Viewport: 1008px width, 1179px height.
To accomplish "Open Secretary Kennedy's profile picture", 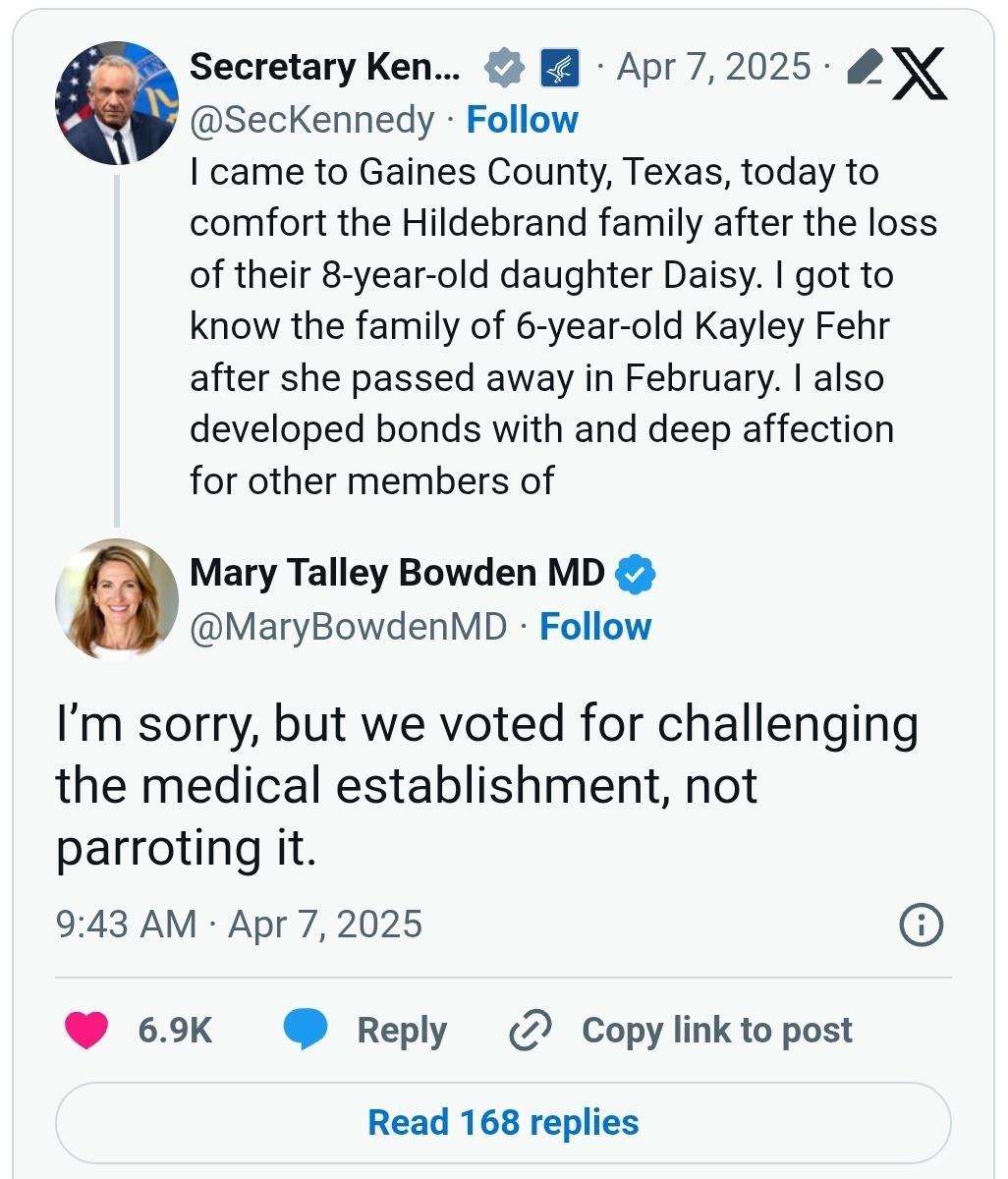I will pyautogui.click(x=118, y=102).
